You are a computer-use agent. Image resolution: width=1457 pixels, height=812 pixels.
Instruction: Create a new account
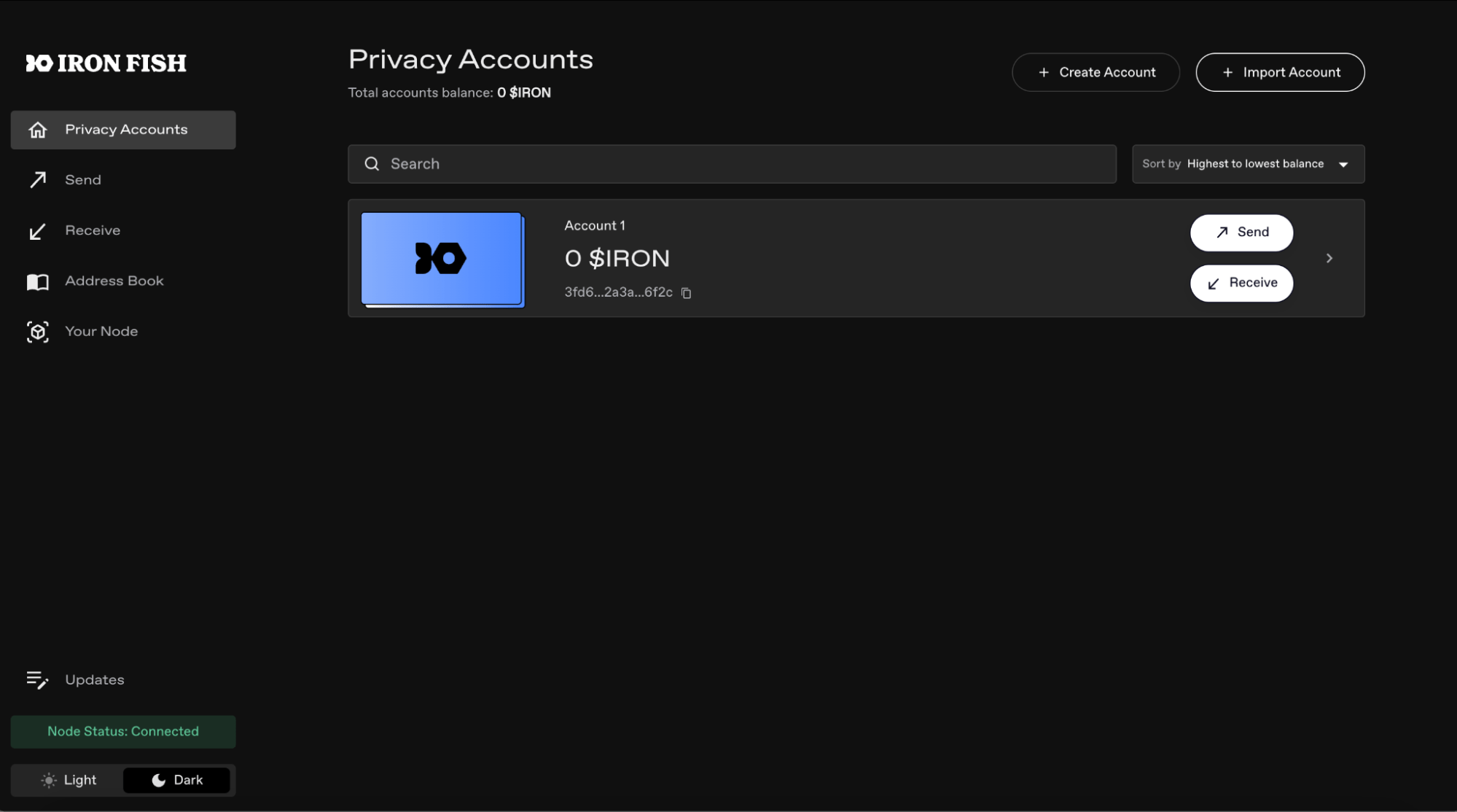1095,72
